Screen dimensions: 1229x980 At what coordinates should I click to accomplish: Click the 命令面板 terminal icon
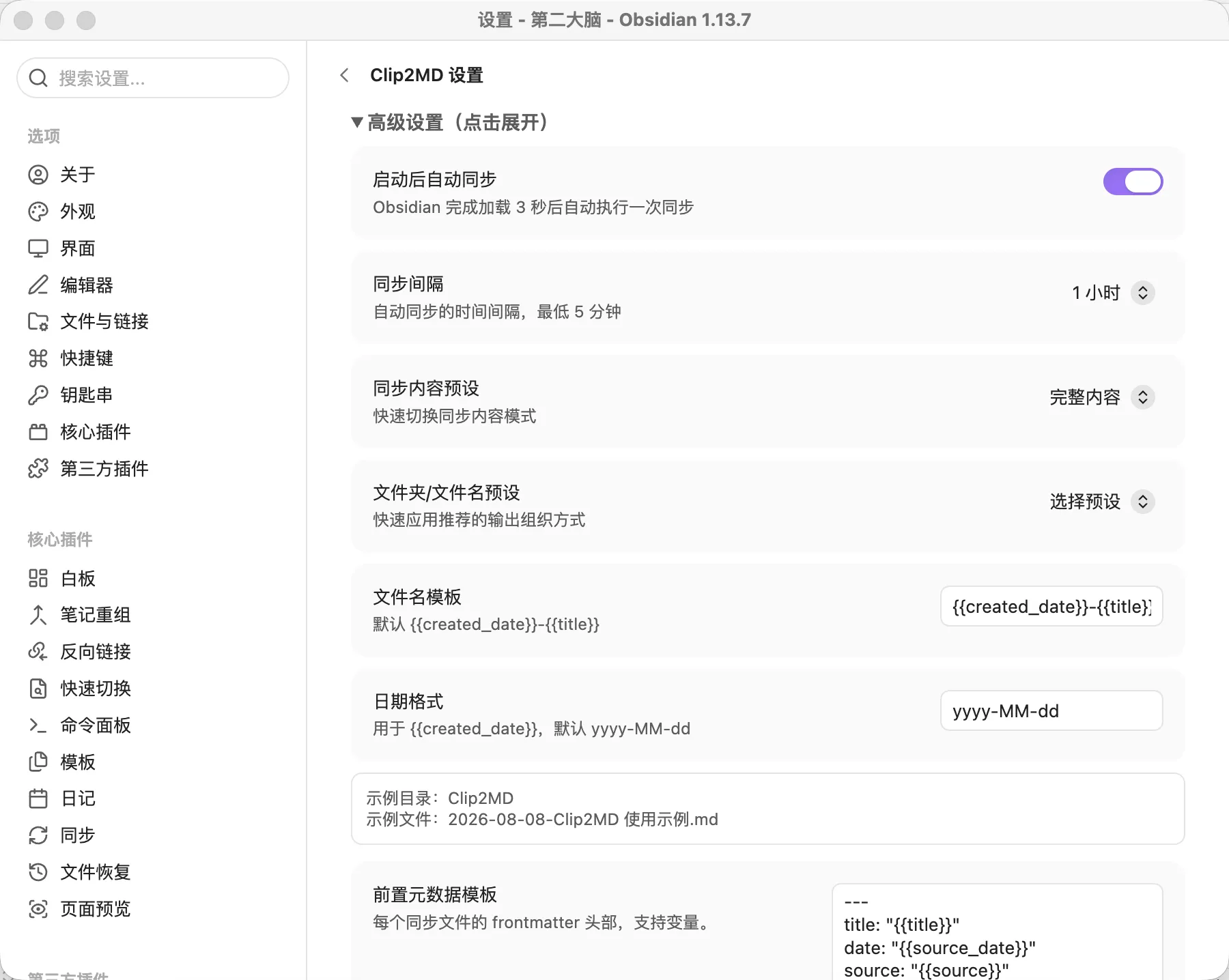pyautogui.click(x=38, y=725)
